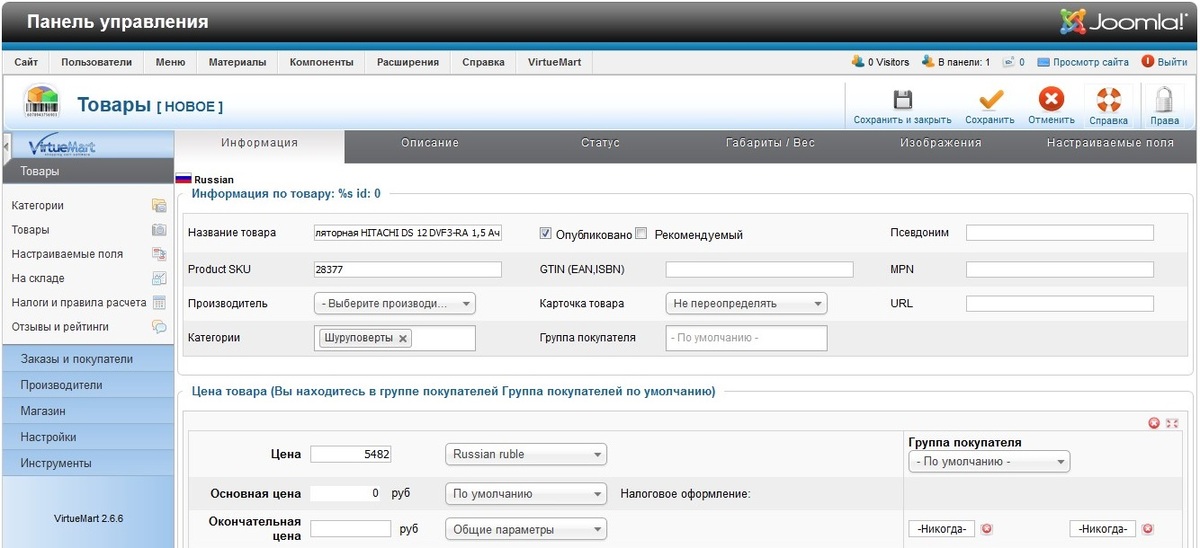Remove the Шуруповерты category tag
Viewport: 1200px width, 548px height.
click(x=403, y=339)
